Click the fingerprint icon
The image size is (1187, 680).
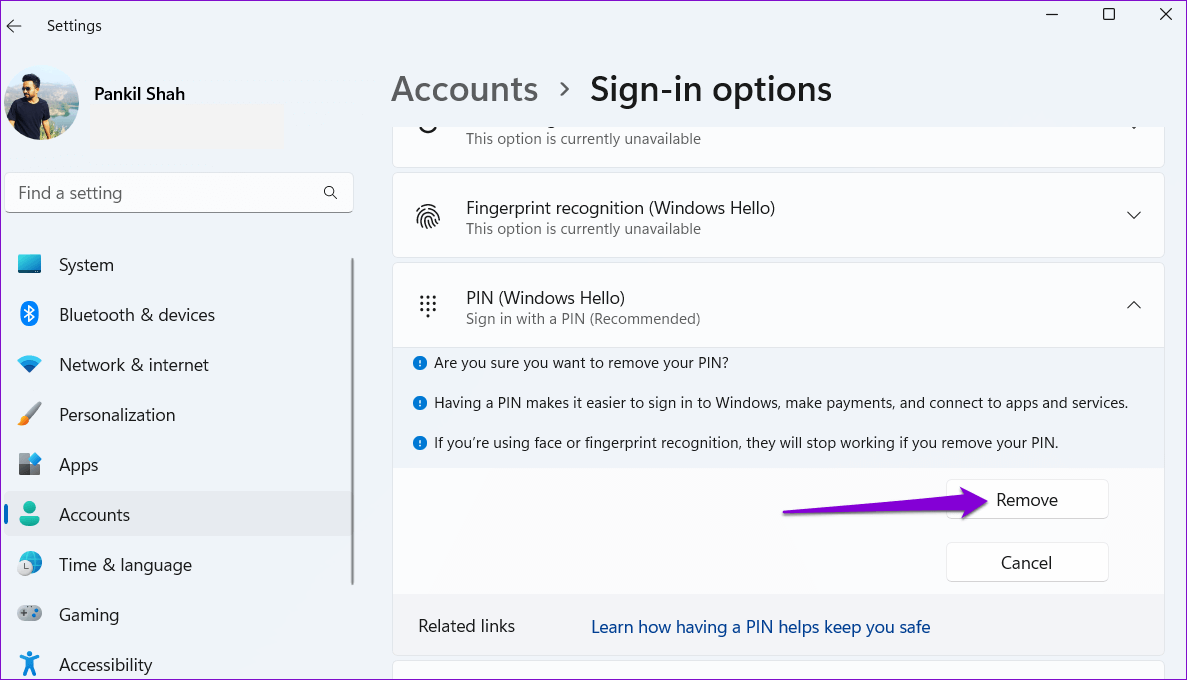428,217
